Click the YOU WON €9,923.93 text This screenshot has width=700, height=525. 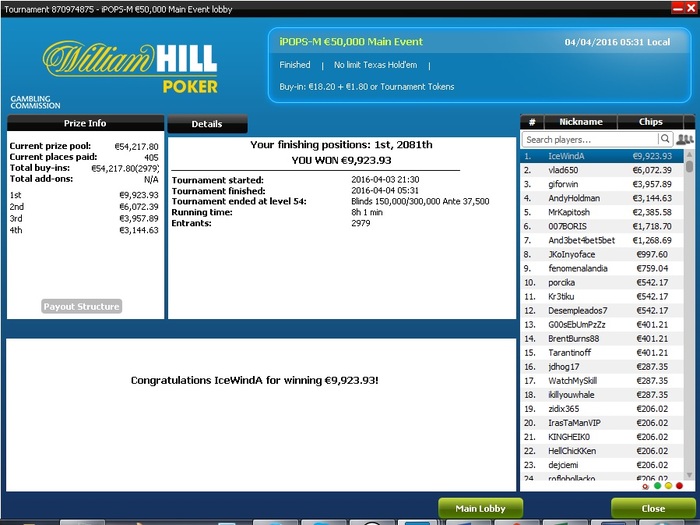coord(342,160)
